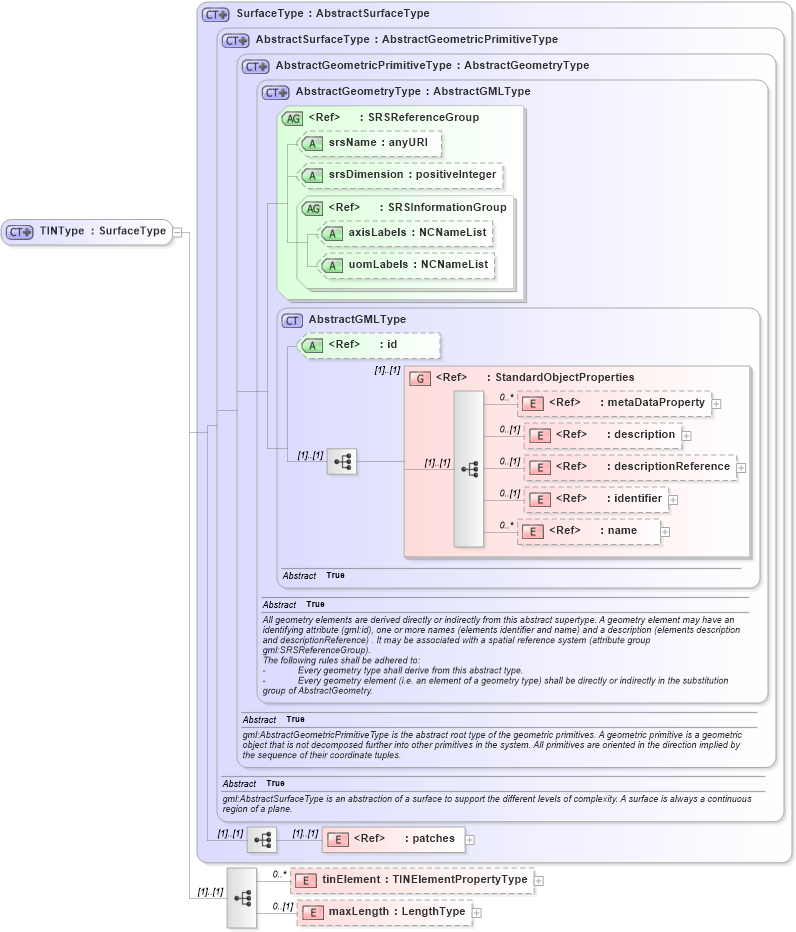Expand the patches element
796x932 pixels.
470,840
